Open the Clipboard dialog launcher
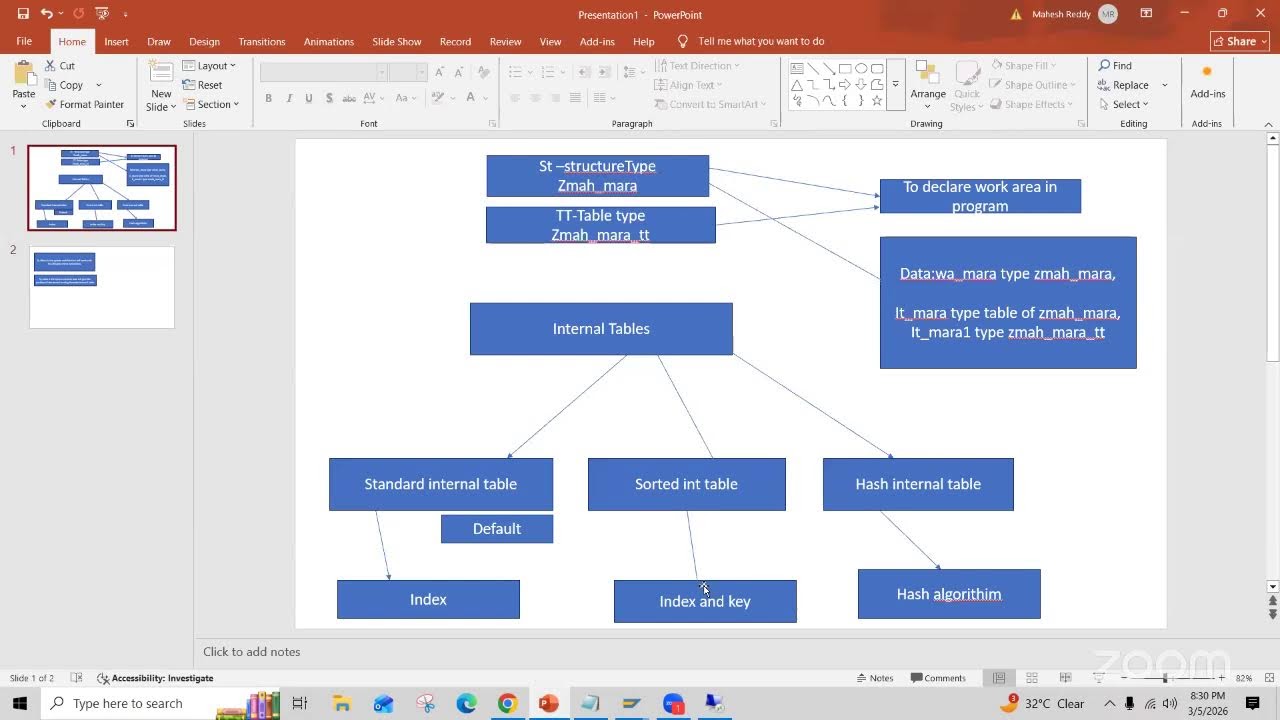The width and height of the screenshot is (1280, 720). [x=130, y=123]
